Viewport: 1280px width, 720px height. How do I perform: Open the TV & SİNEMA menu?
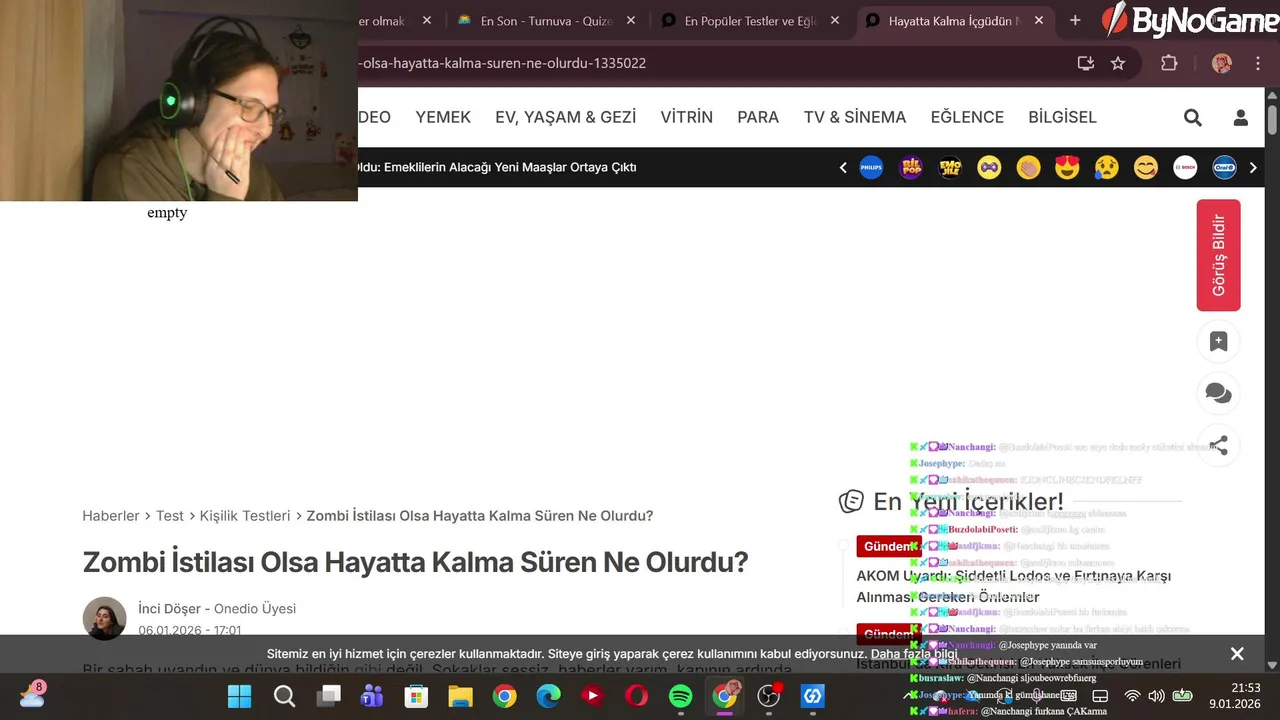pos(855,117)
